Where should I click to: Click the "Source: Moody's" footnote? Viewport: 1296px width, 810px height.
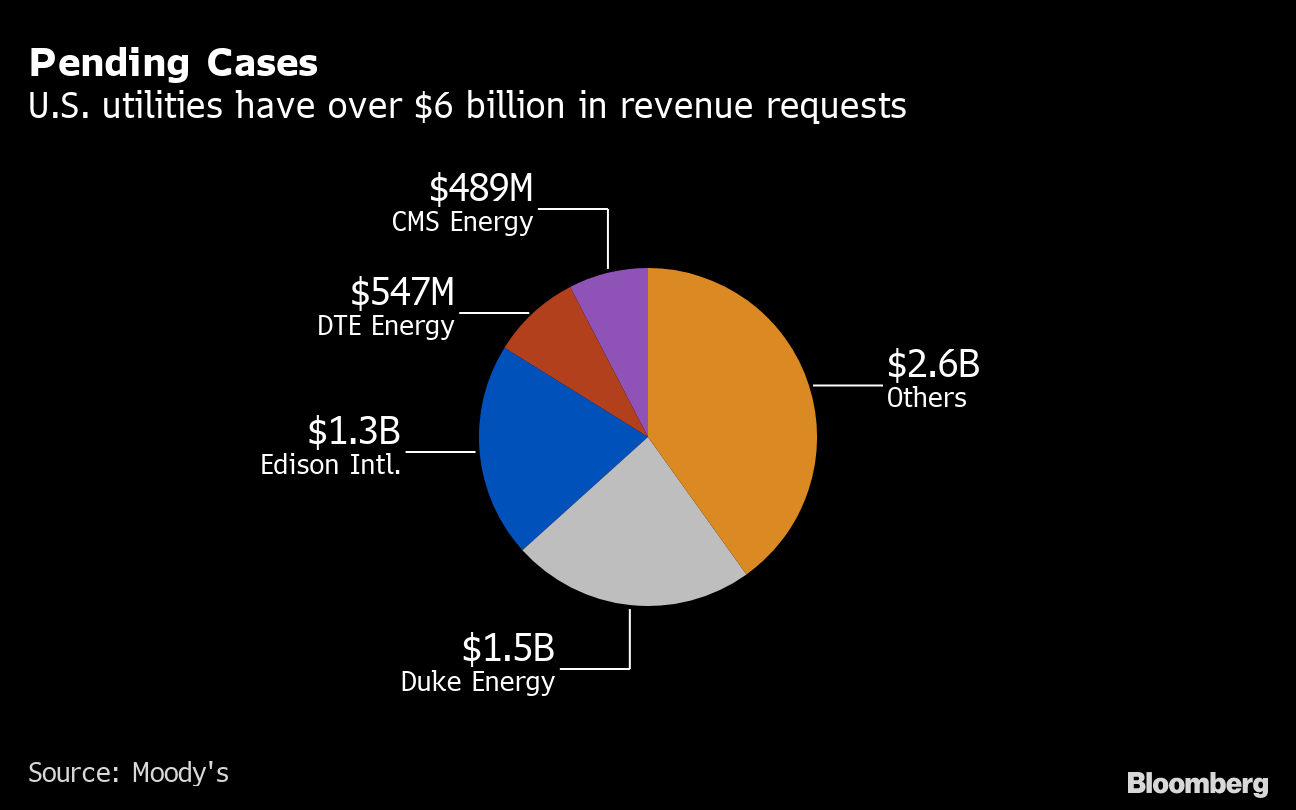tap(128, 773)
